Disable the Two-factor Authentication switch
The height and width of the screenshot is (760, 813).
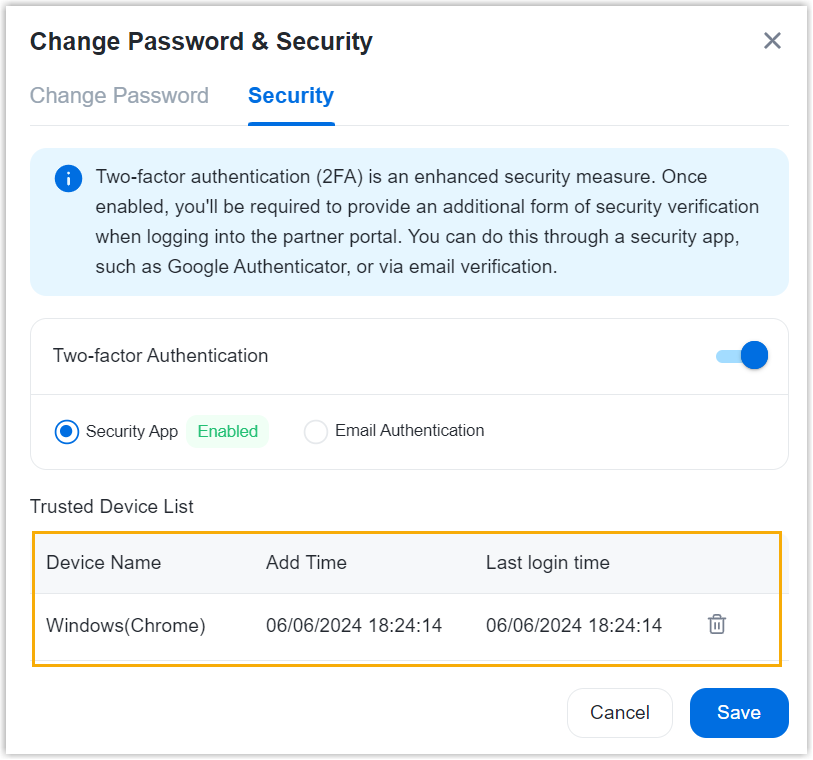743,355
